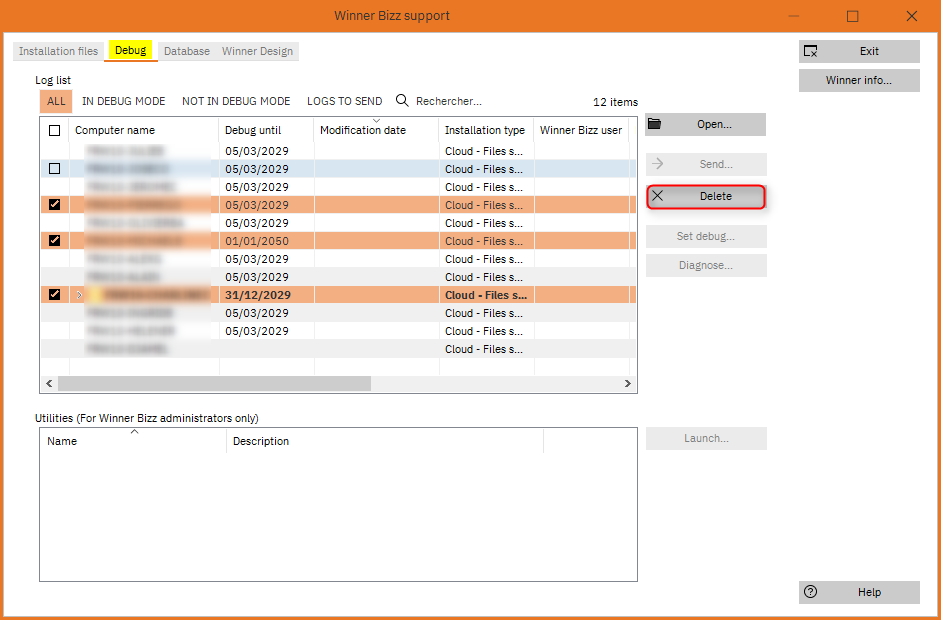
Task: Click the 01/01/2050 date cell
Action: (266, 241)
